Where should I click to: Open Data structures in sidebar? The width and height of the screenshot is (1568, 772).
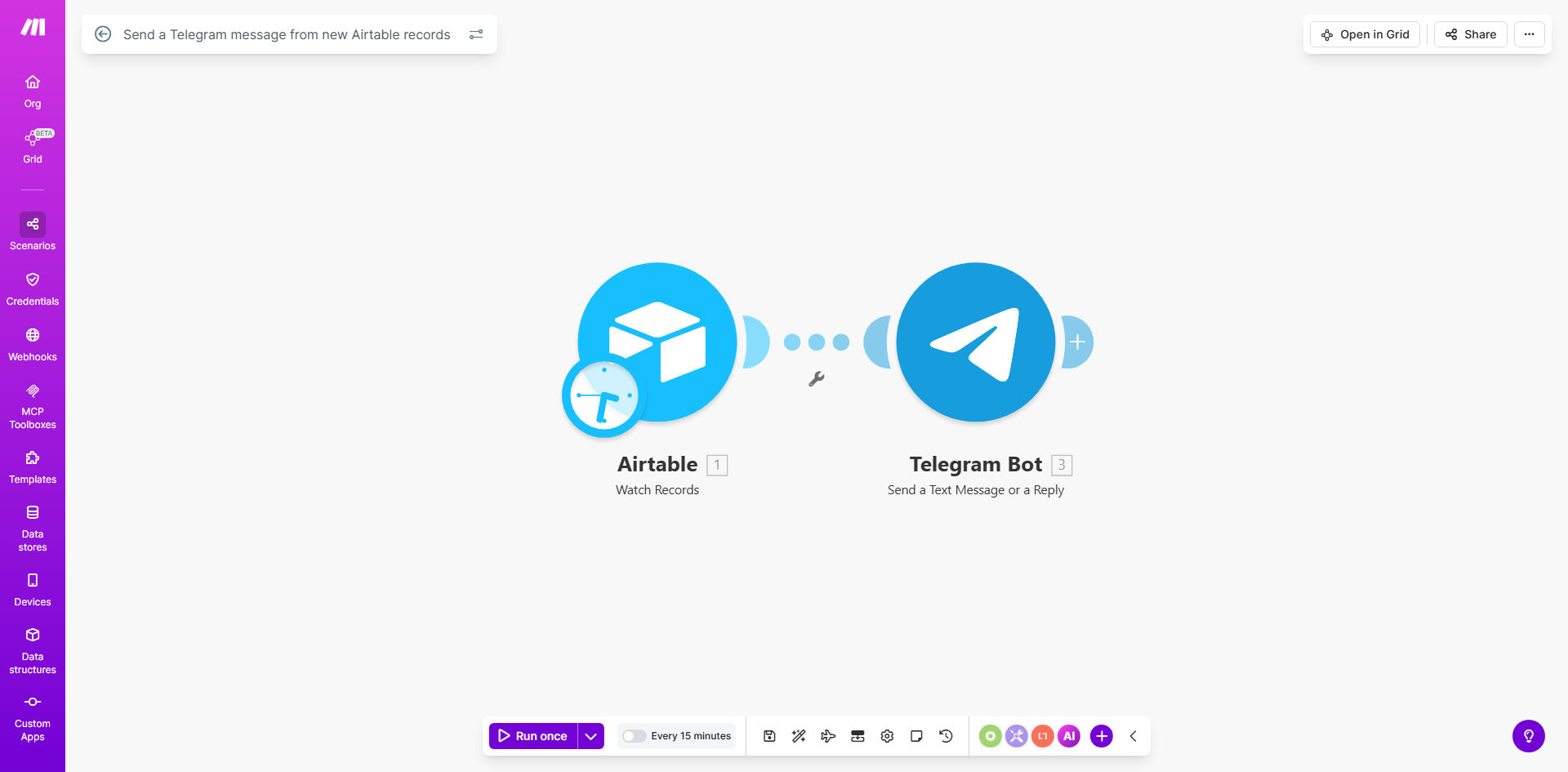tap(33, 651)
